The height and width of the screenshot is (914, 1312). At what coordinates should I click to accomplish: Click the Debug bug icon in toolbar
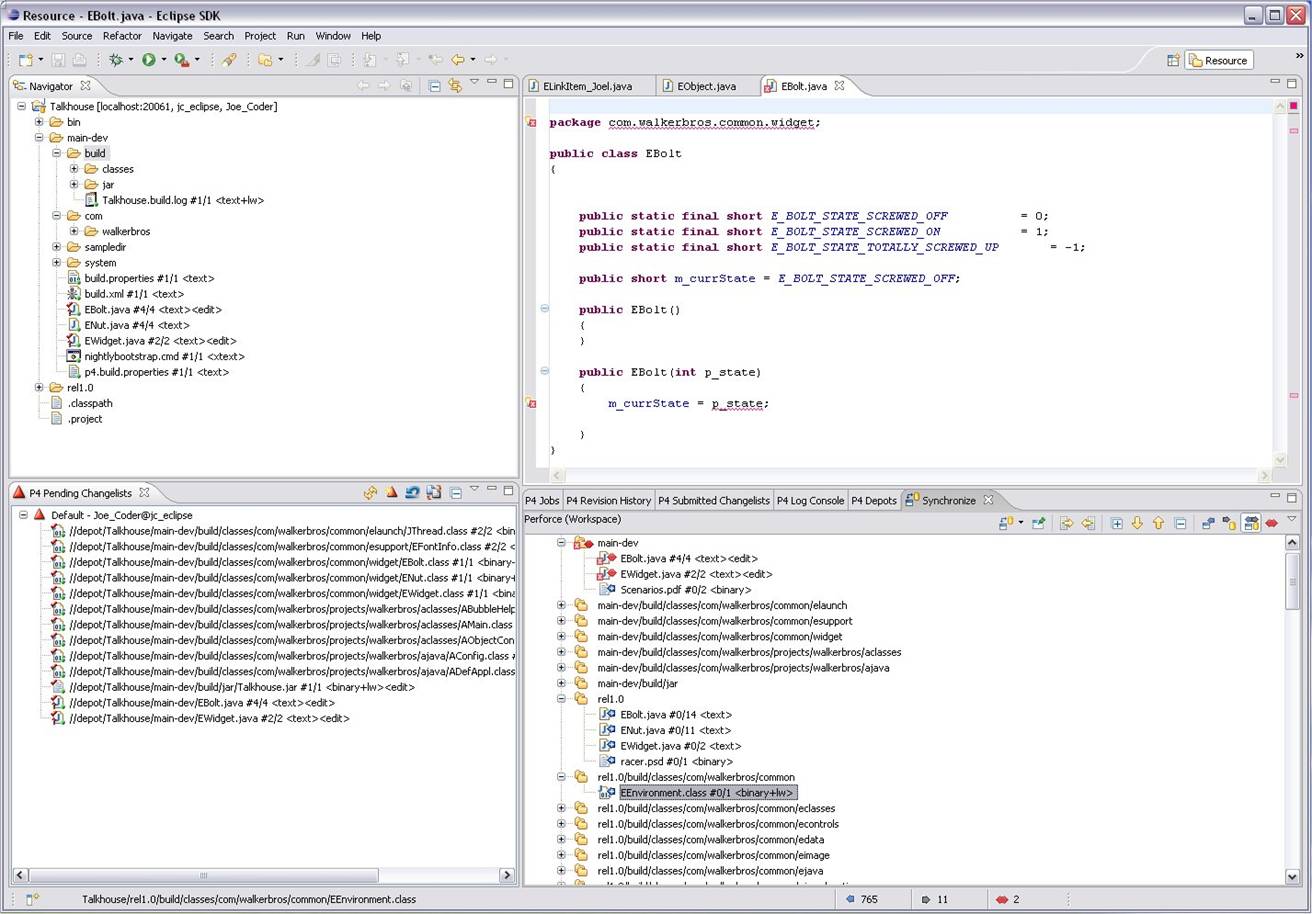pos(115,60)
